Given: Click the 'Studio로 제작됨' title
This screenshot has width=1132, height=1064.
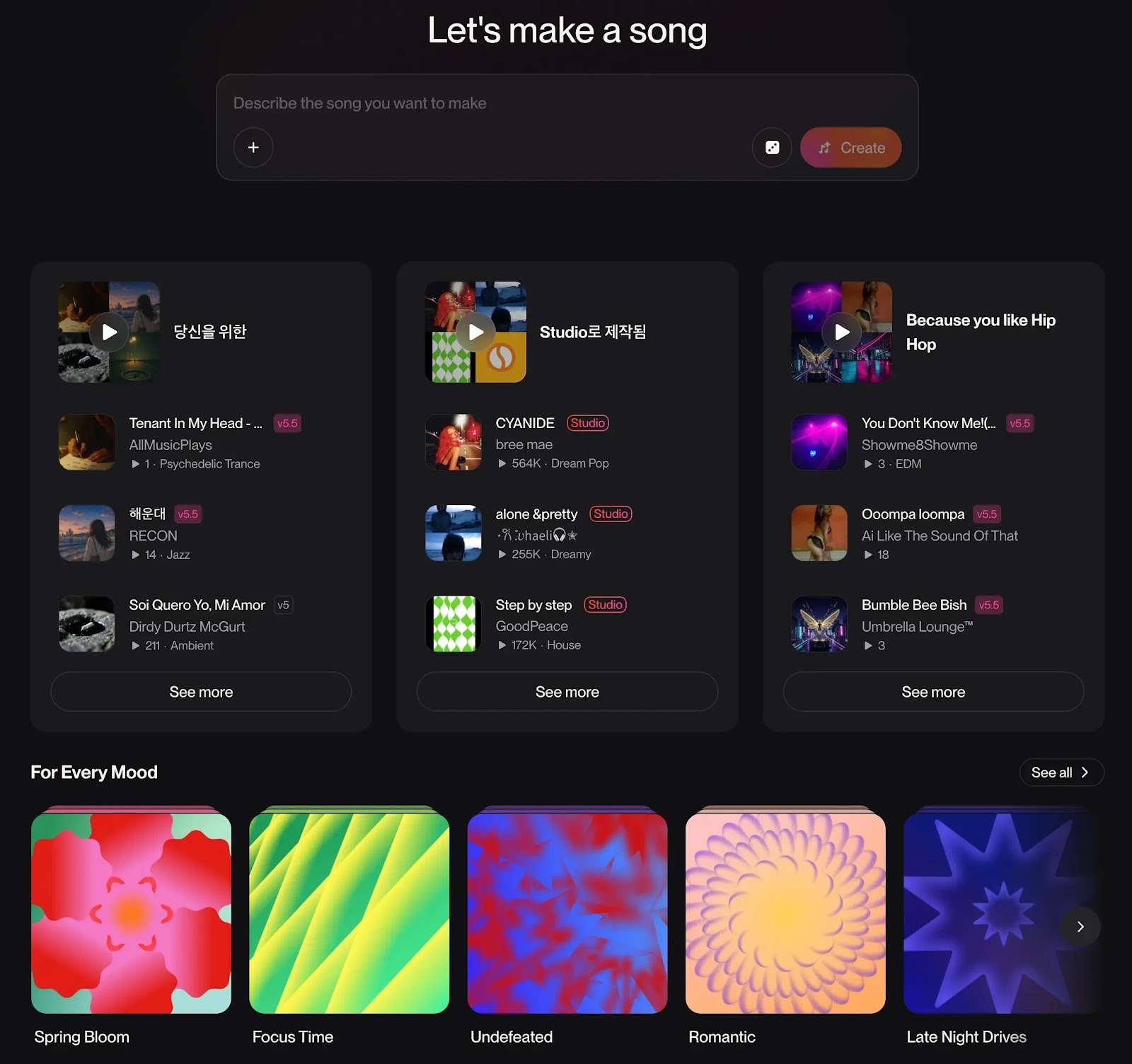Looking at the screenshot, I should (x=593, y=332).
